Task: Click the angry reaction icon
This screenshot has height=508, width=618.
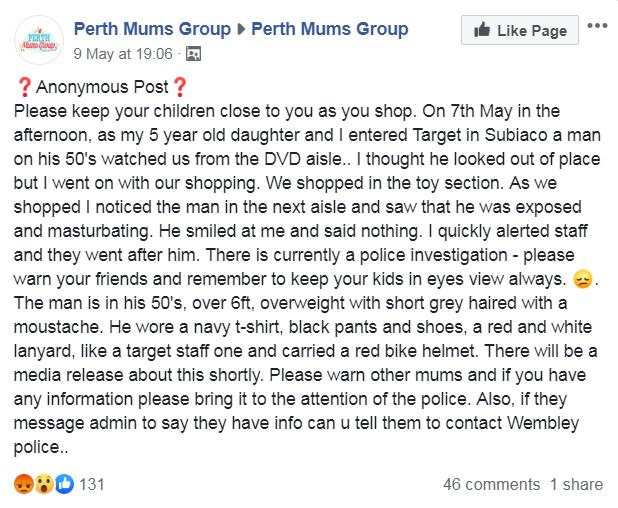Action: pyautogui.click(x=24, y=484)
